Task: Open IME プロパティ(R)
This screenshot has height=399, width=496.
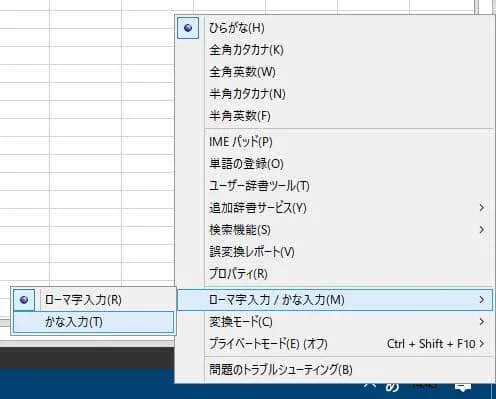Action: 335,274
